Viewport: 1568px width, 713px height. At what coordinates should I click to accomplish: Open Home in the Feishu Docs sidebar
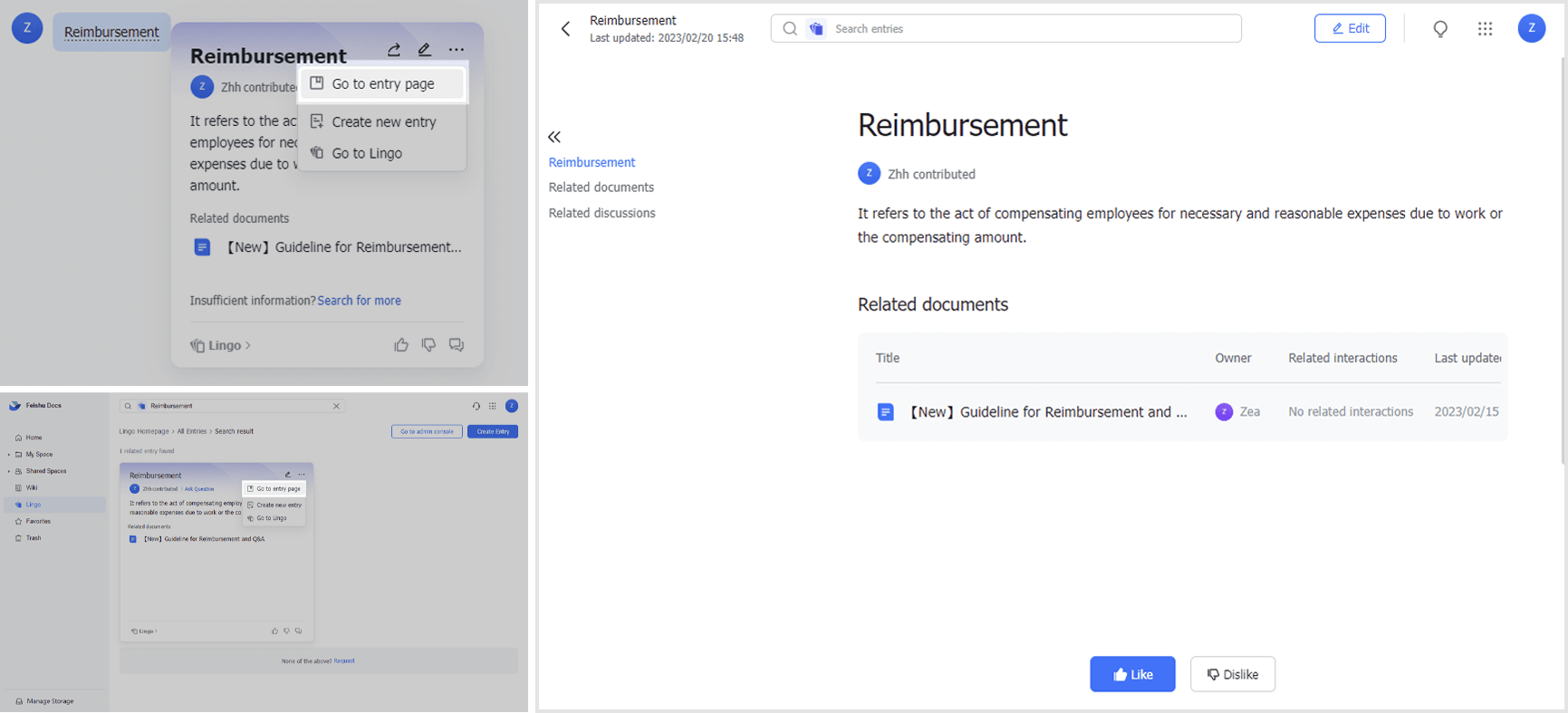coord(34,438)
